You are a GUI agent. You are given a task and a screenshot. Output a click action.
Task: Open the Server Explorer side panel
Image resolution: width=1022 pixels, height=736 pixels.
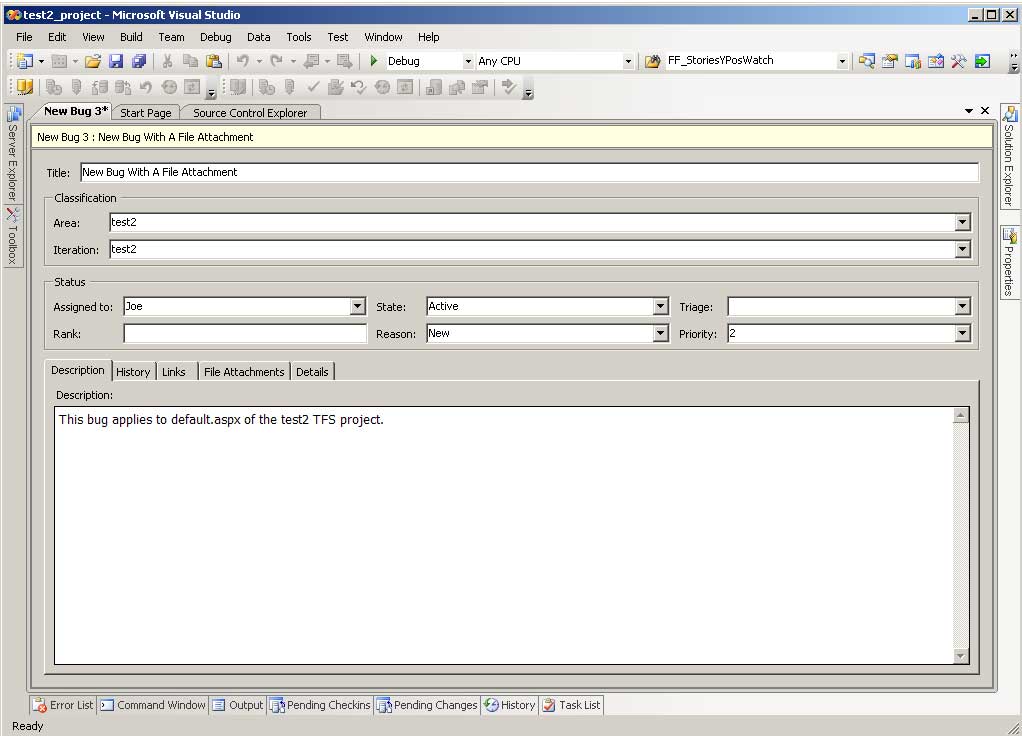point(13,153)
